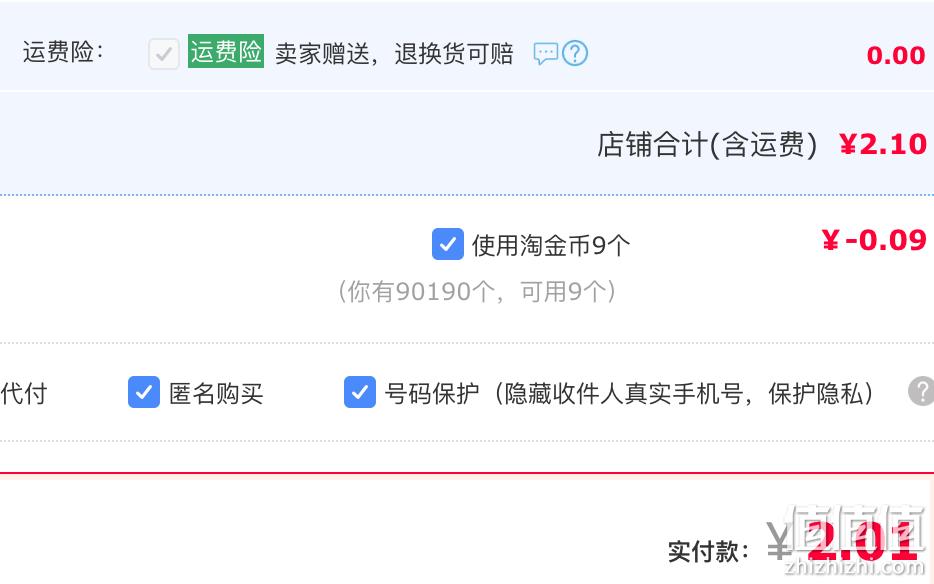Viewport: 934px width, 584px height.
Task: Click the ¥-0.09 coin discount amount
Action: [x=874, y=240]
